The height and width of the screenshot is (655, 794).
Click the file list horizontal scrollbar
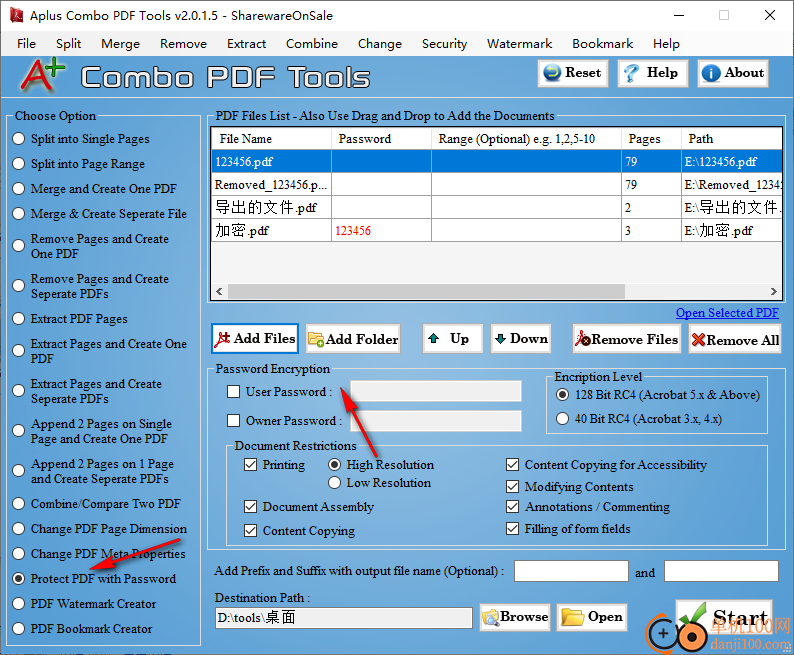pyautogui.click(x=426, y=292)
